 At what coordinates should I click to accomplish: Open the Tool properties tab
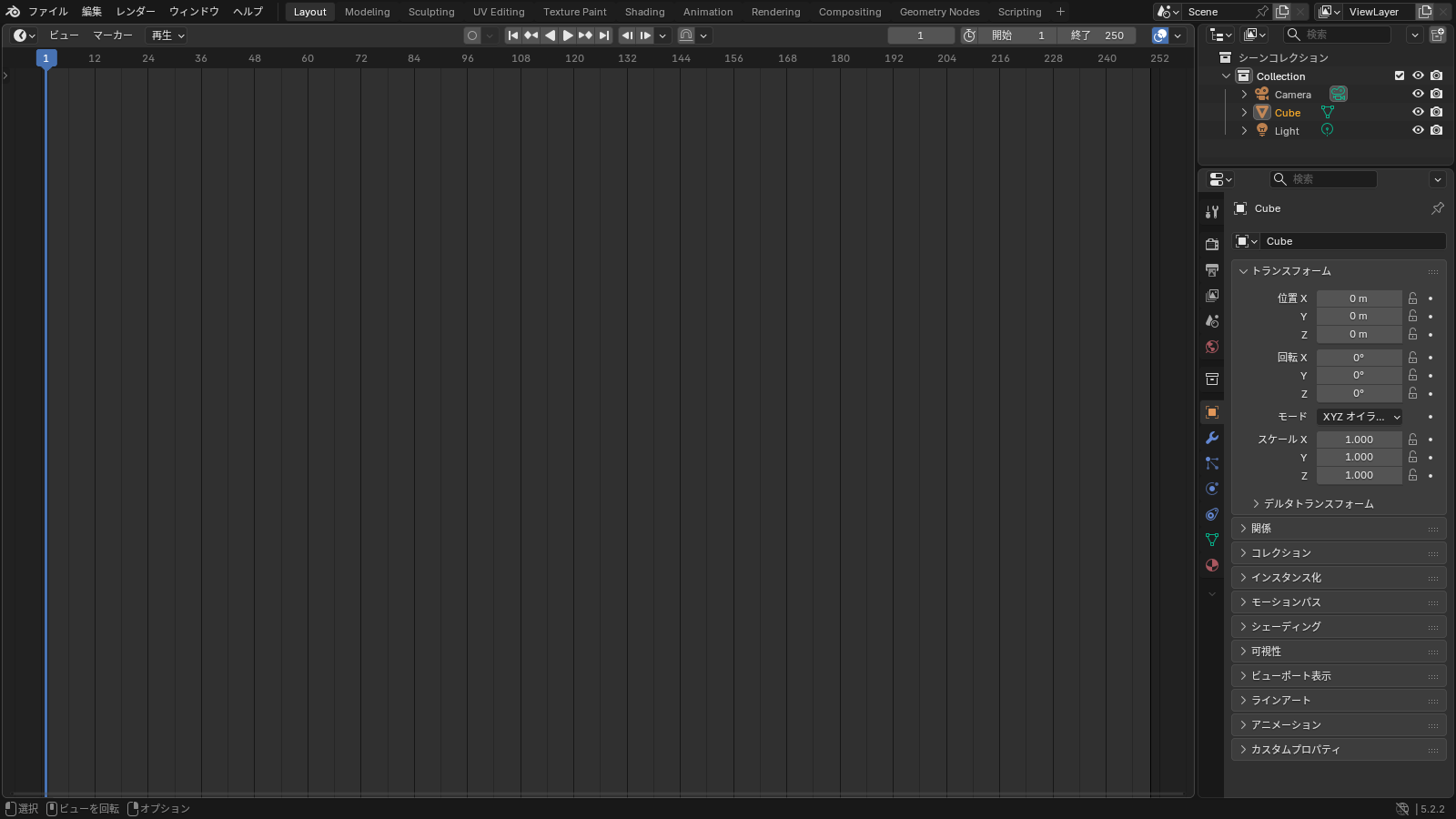click(x=1211, y=212)
